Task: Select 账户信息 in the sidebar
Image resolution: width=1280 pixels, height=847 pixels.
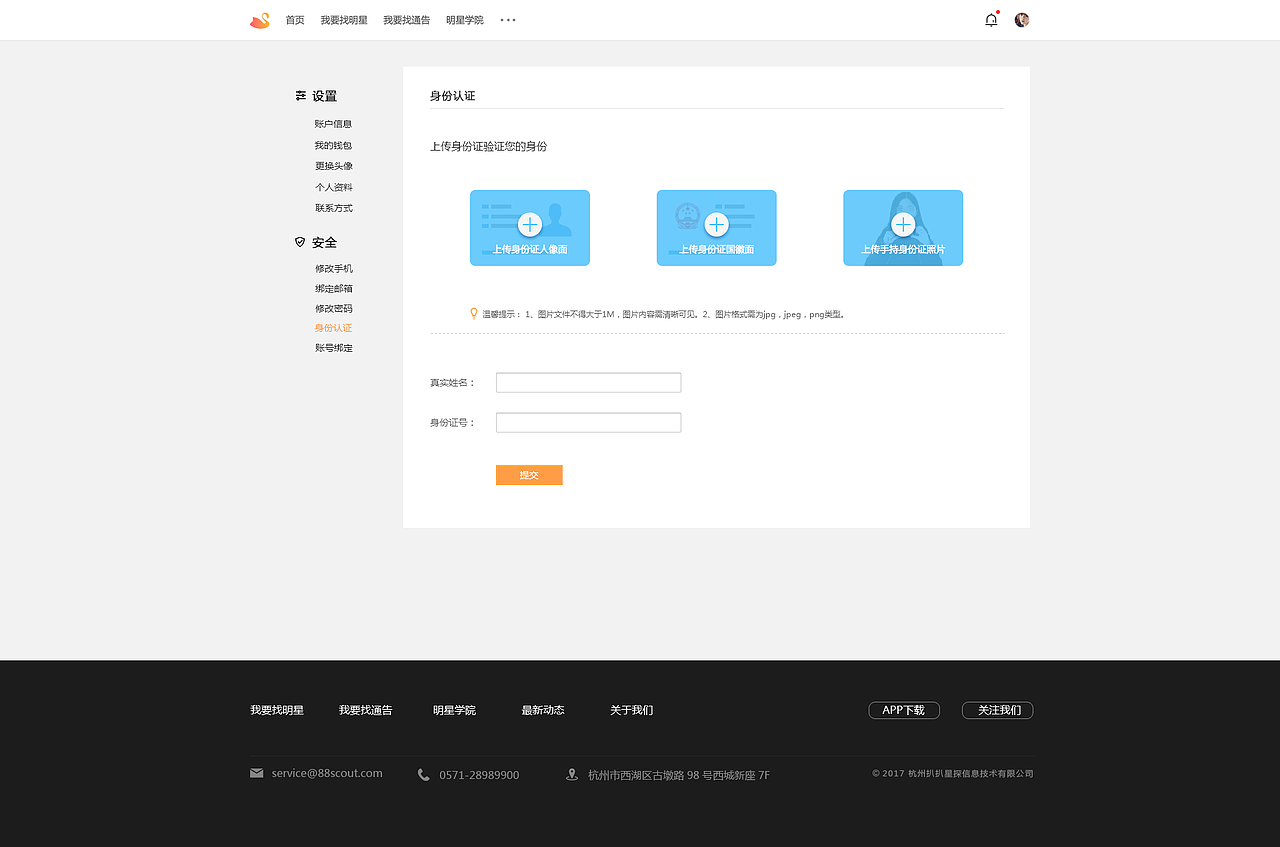Action: click(333, 124)
